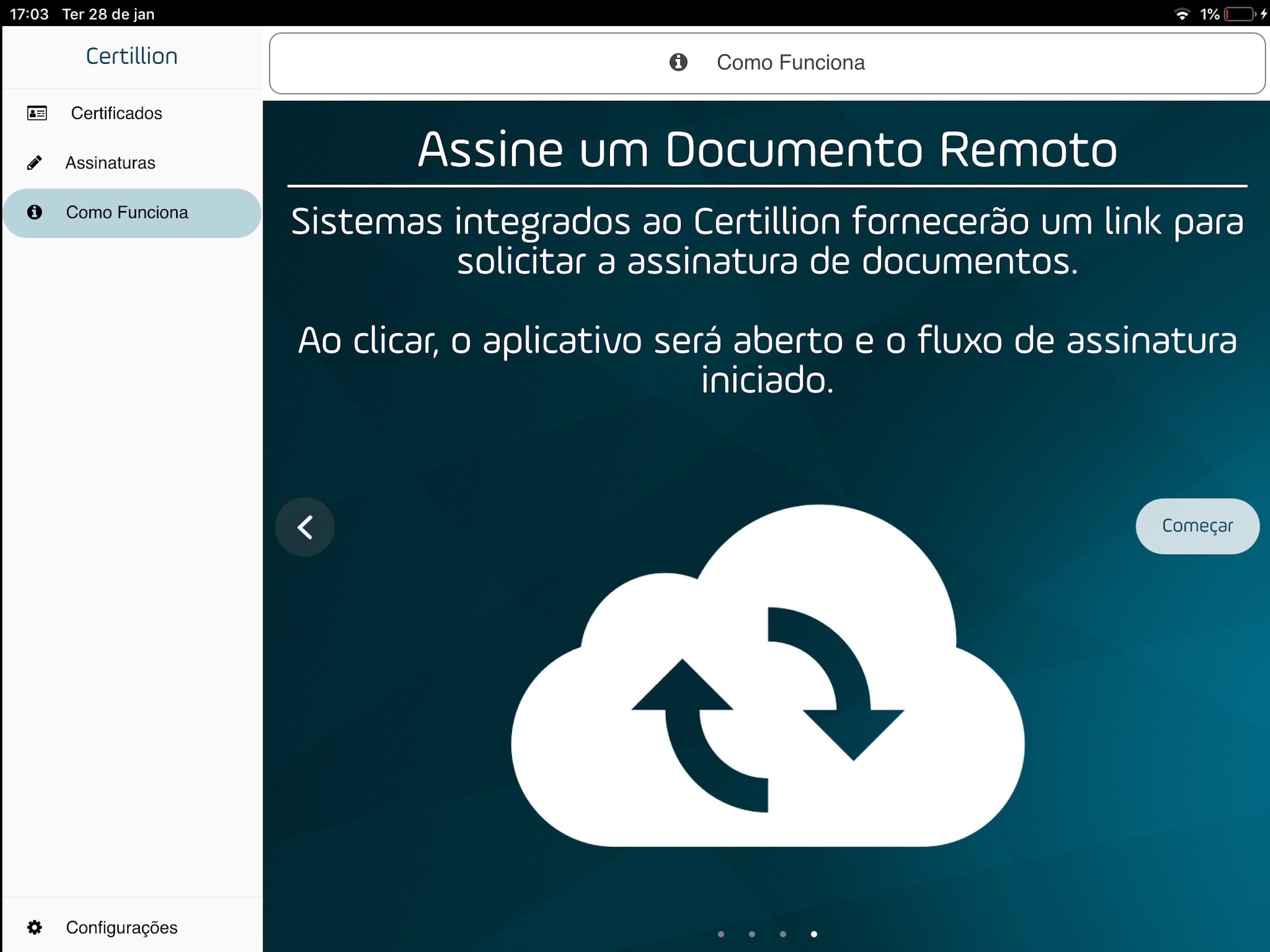Click the 'Ao clicar, o aplicativo' paragraph

pyautogui.click(x=767, y=360)
